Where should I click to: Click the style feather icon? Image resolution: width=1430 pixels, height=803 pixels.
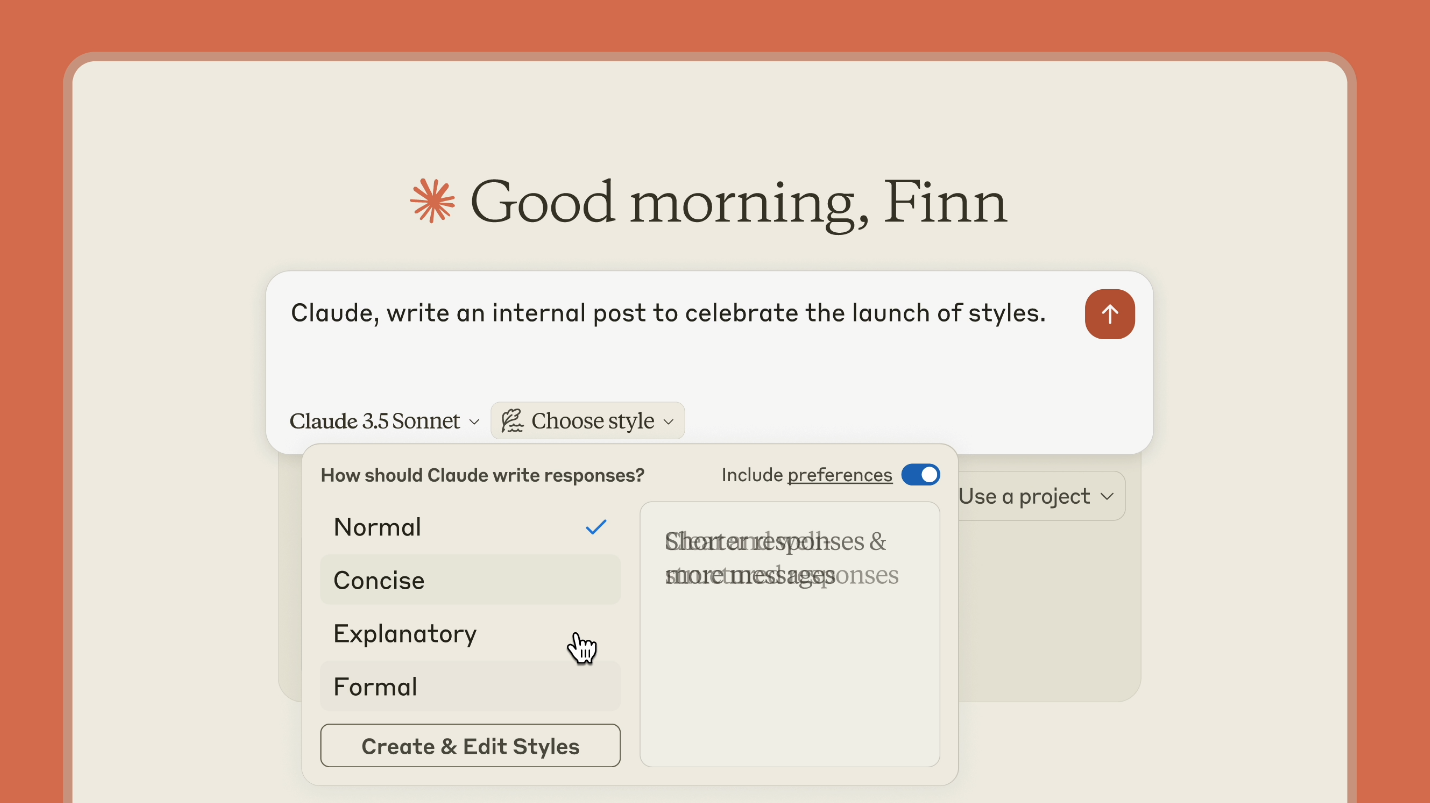click(512, 421)
